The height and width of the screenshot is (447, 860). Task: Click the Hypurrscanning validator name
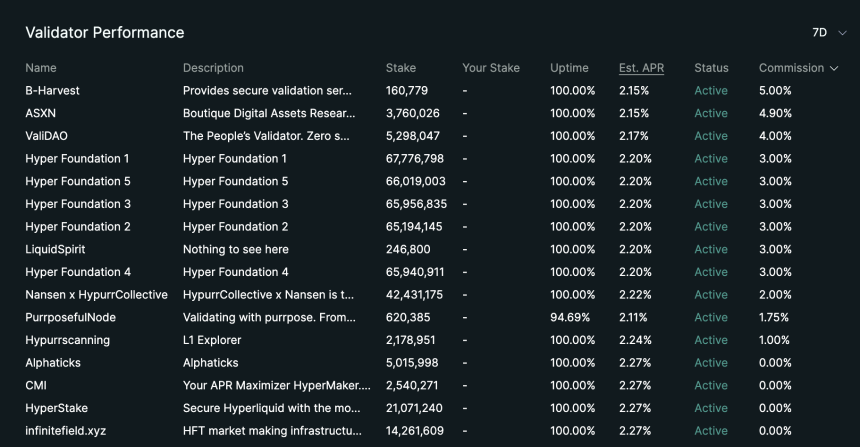[67, 340]
